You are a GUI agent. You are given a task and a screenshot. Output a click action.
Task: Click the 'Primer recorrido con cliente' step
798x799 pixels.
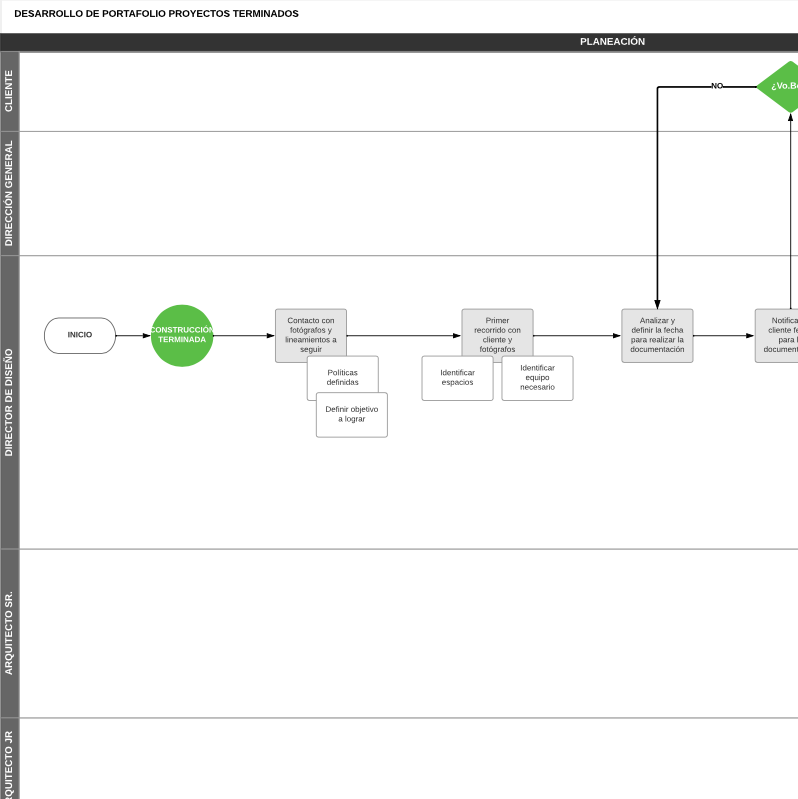click(x=497, y=332)
